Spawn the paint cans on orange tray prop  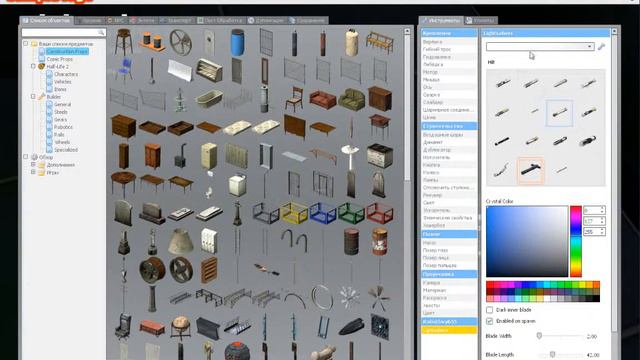point(152,42)
